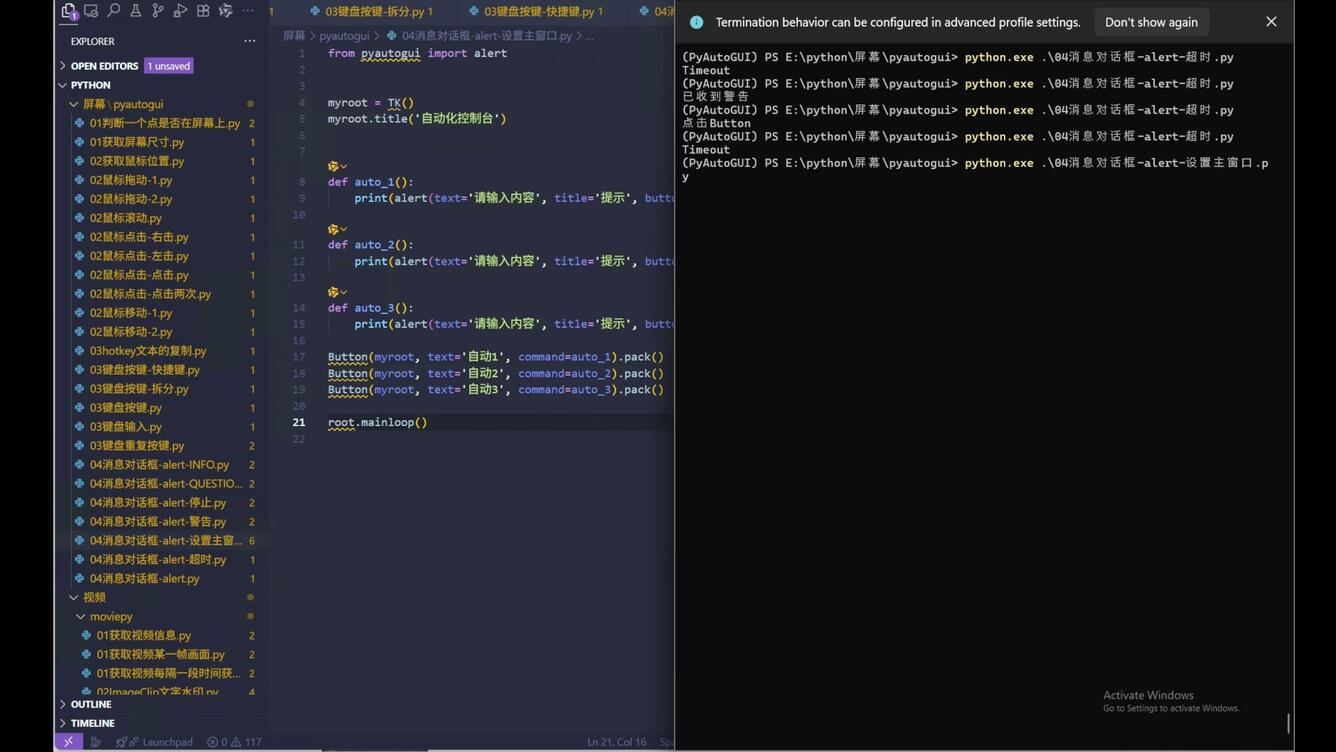
Task: Open file 02鼠标点击-点击两次.py
Action: pyautogui.click(x=150, y=294)
